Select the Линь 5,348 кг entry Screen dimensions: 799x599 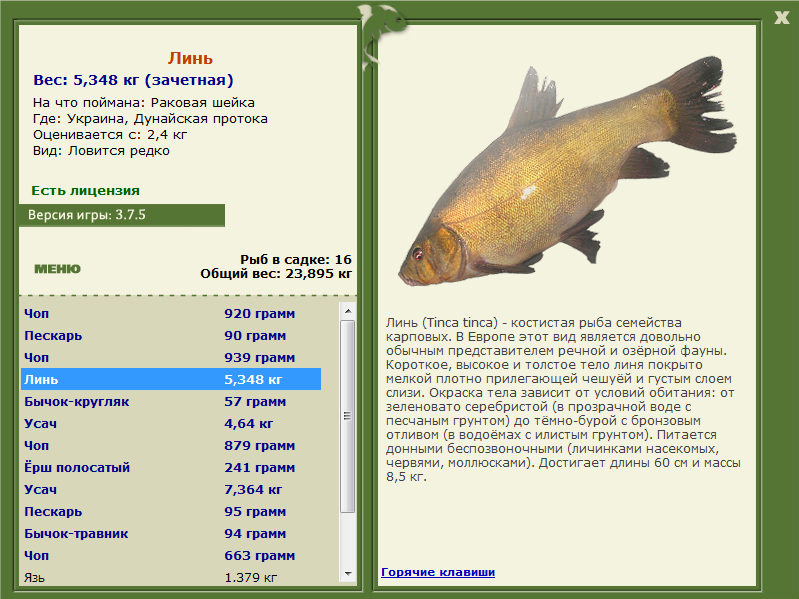click(x=171, y=379)
